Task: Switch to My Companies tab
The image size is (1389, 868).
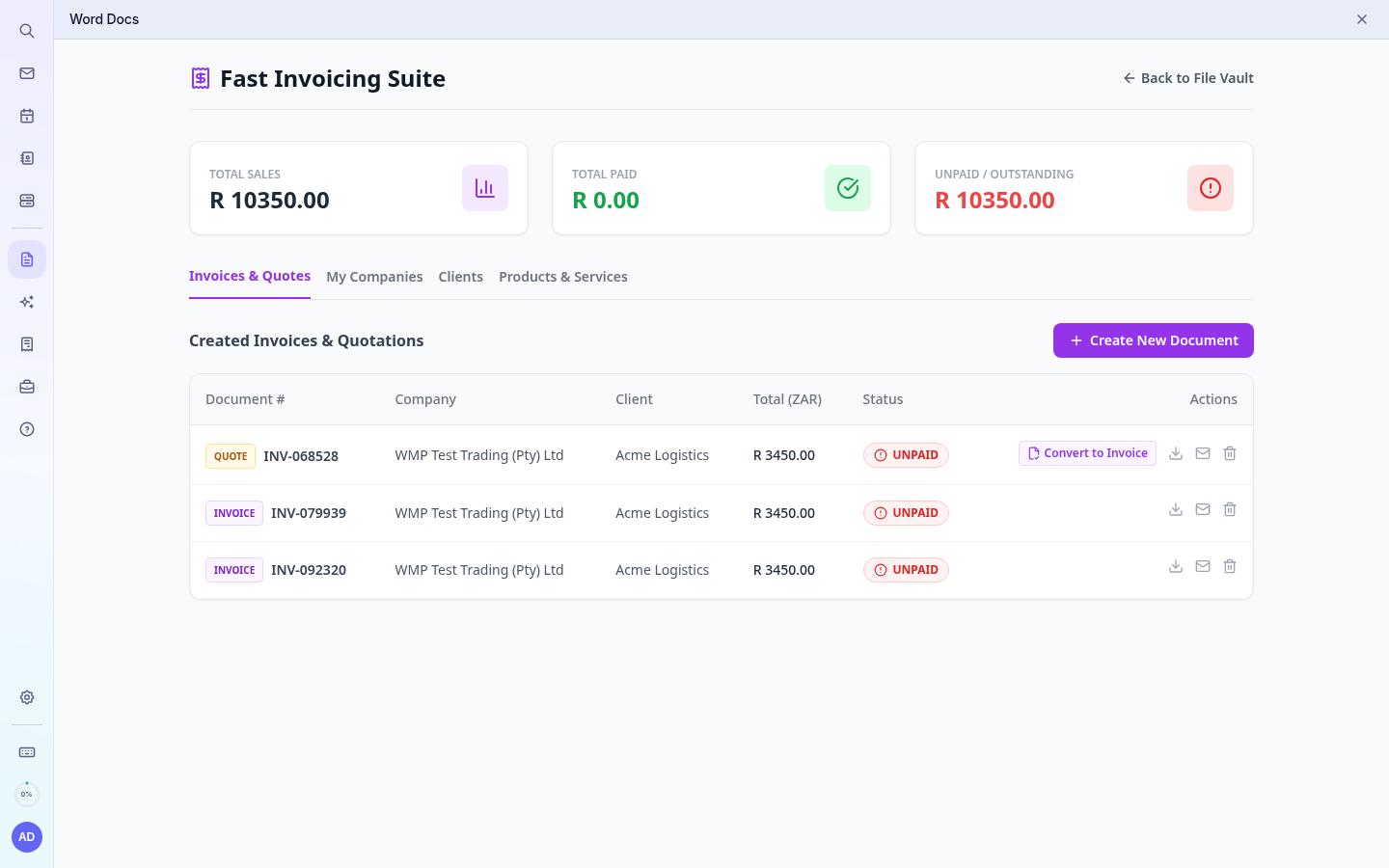Action: 374,277
